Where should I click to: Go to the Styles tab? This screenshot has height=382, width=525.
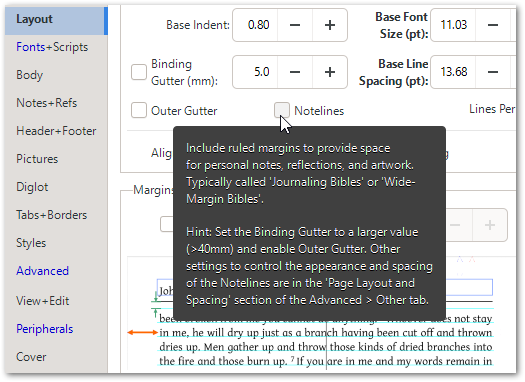point(31,243)
